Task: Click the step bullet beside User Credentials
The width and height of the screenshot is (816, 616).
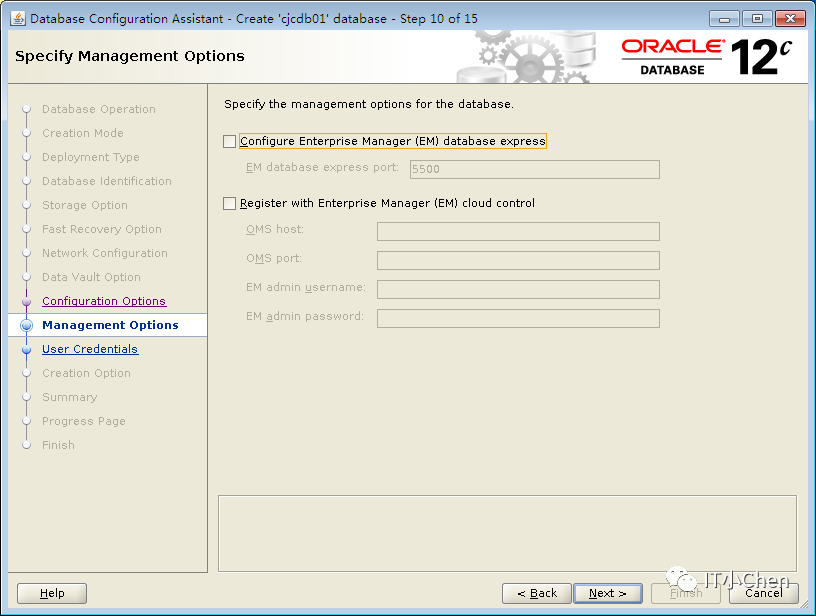Action: coord(27,350)
